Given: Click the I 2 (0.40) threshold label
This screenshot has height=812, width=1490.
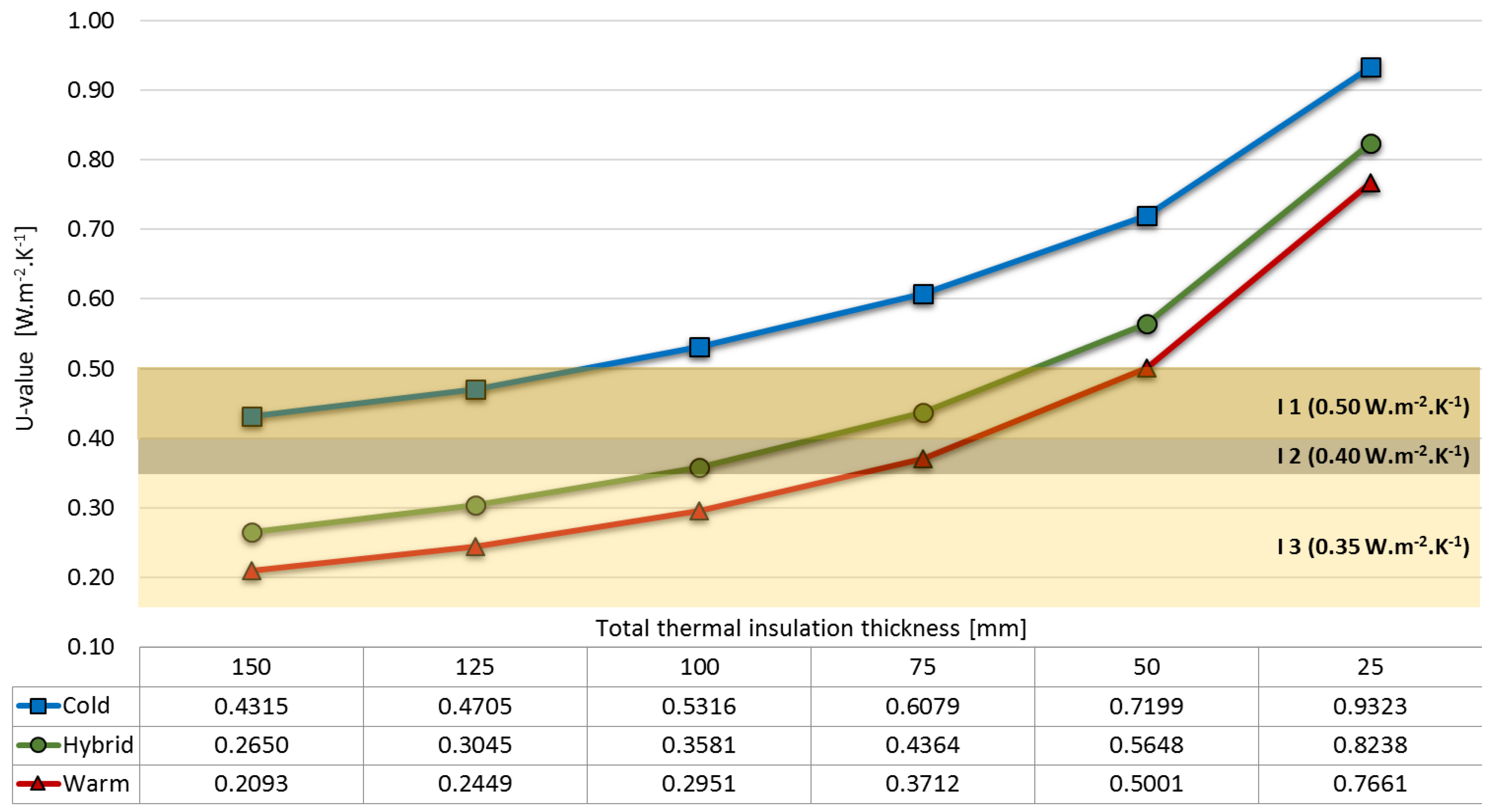Looking at the screenshot, I should pos(1373,456).
